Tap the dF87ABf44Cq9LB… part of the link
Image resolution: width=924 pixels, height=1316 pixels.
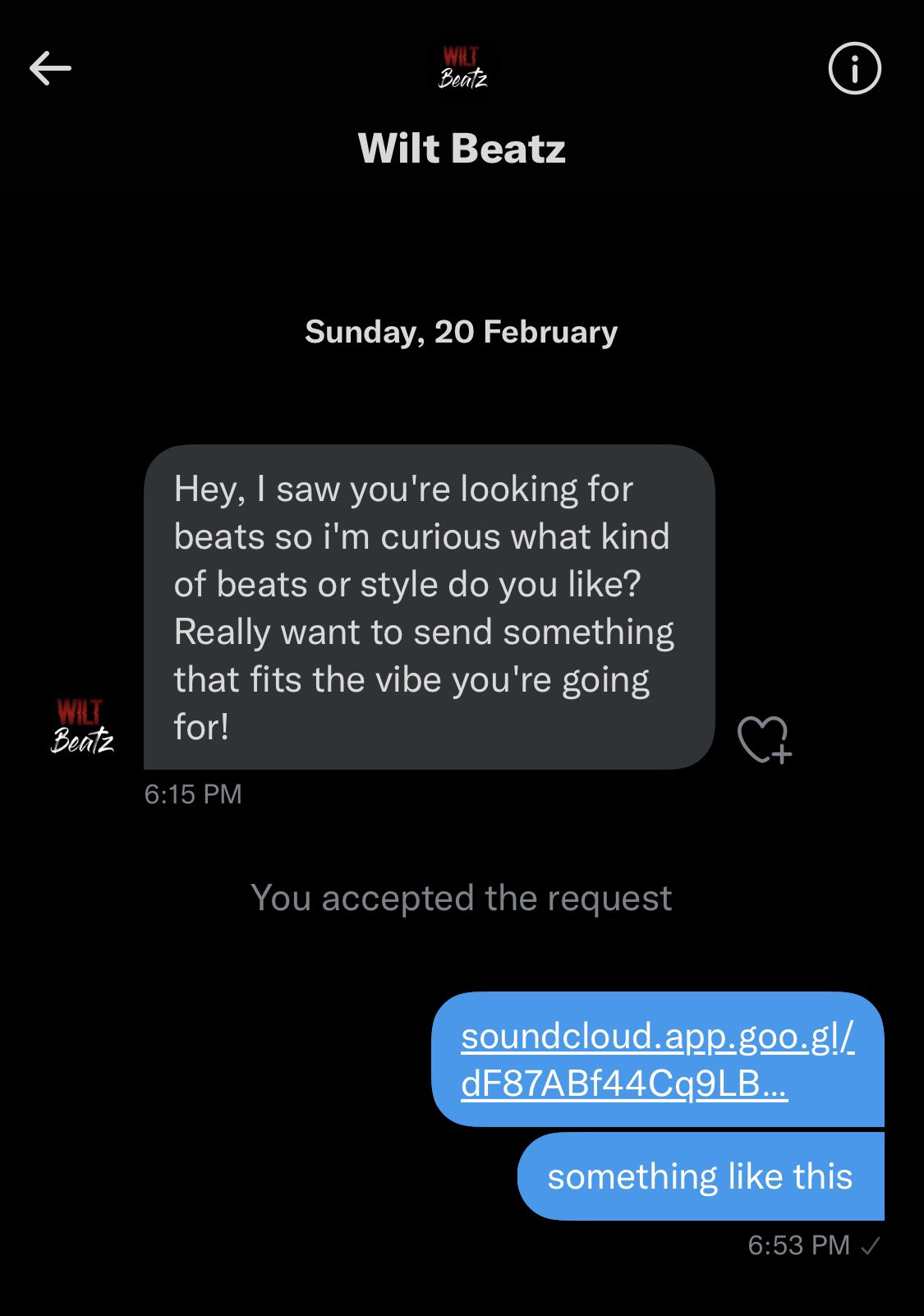624,1084
